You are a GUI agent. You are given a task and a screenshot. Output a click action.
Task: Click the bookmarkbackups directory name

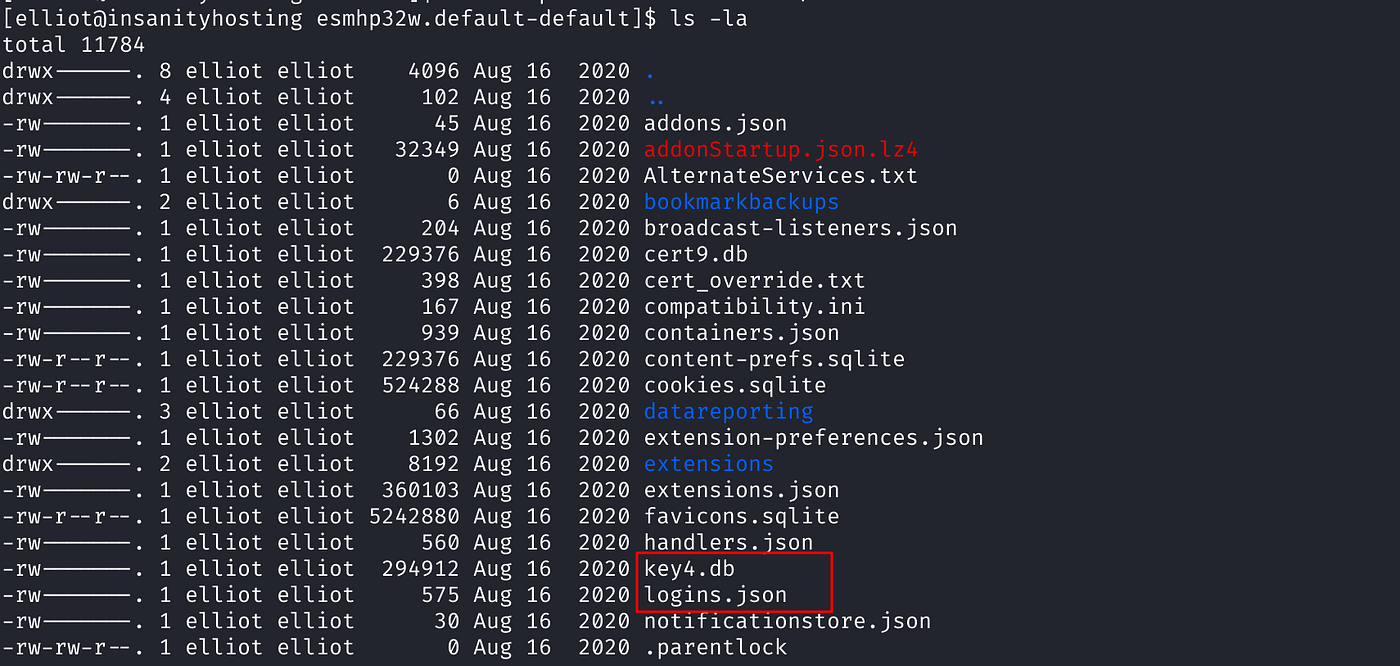pyautogui.click(x=741, y=202)
